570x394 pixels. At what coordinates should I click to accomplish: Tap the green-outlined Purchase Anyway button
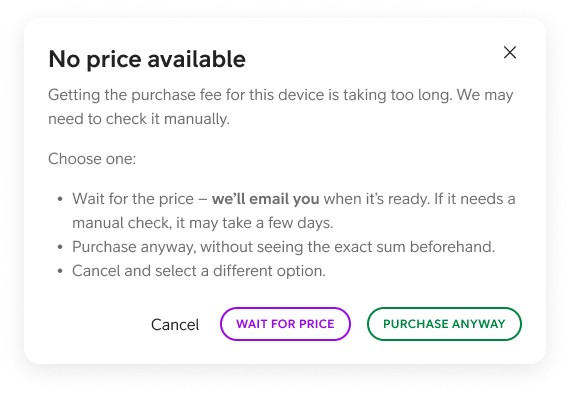[x=444, y=324]
